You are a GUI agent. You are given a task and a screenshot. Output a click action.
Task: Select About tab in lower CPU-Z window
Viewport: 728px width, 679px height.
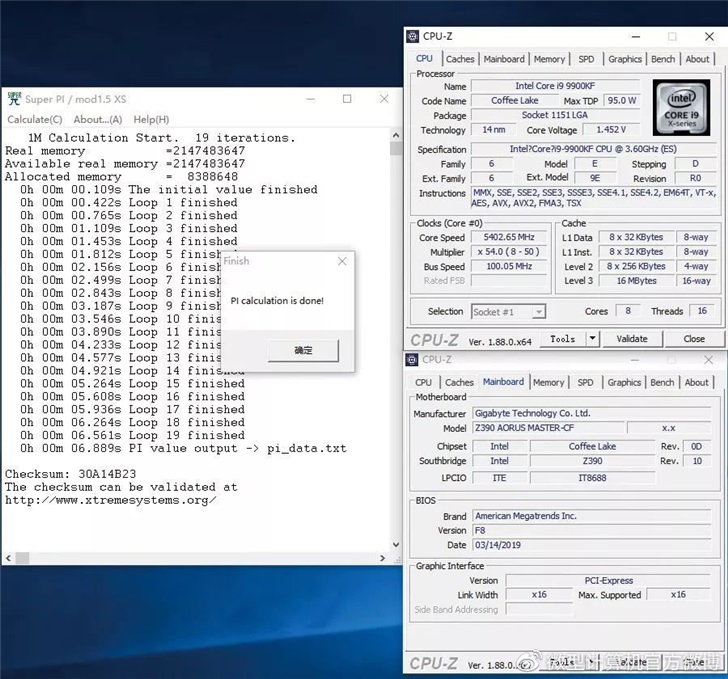tap(696, 382)
